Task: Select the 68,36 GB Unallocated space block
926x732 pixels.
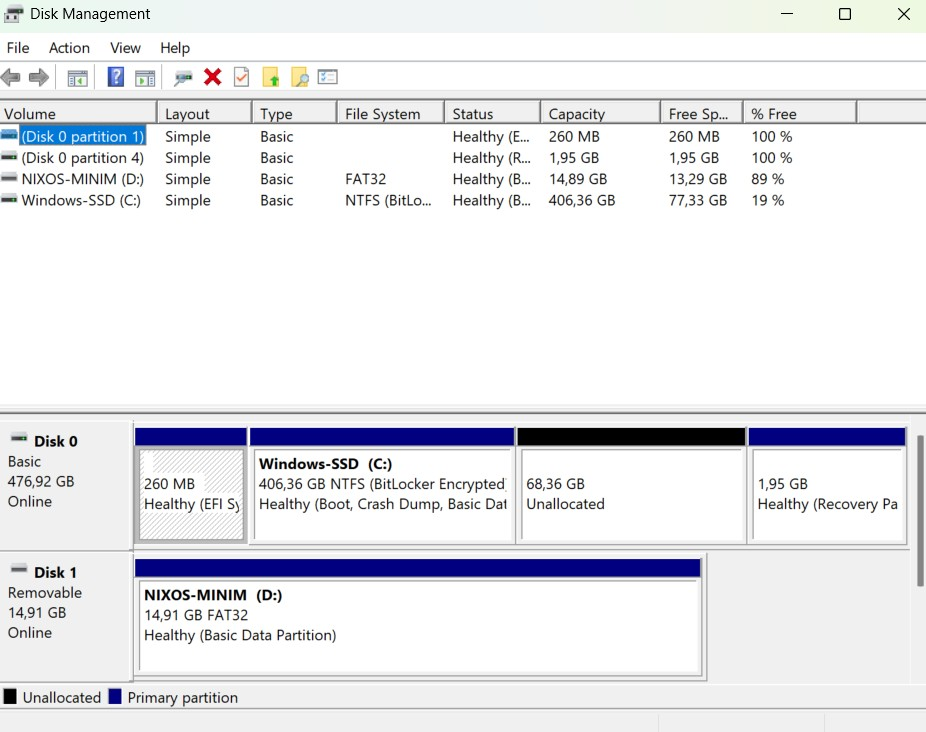Action: 631,494
